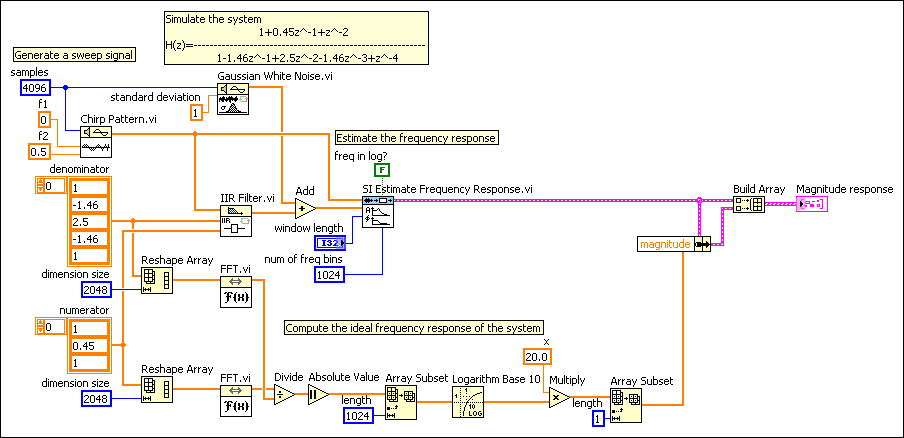904x438 pixels.
Task: Click the samples constant 4096
Action: click(x=34, y=88)
